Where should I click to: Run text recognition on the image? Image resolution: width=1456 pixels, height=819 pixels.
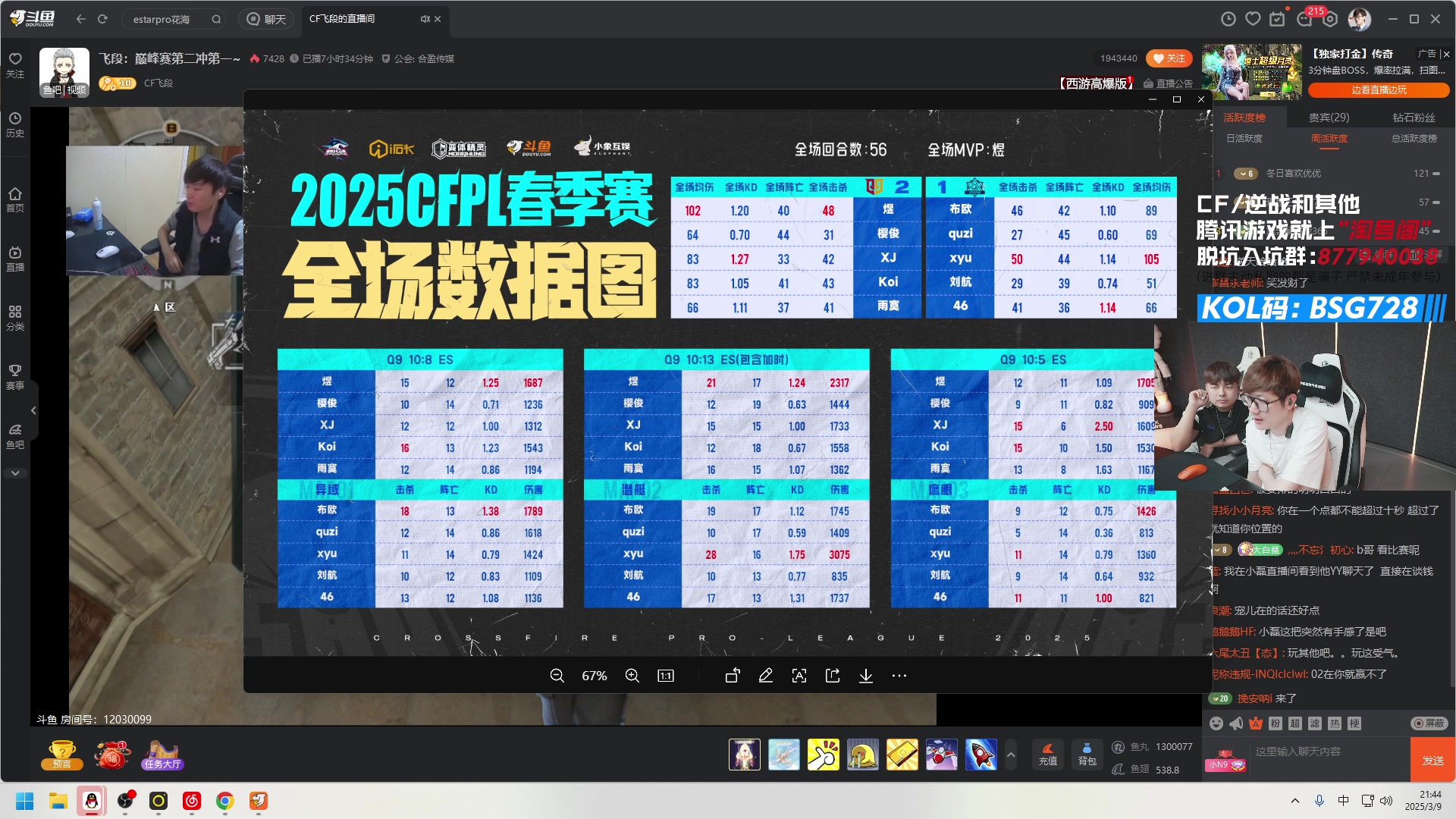(x=799, y=676)
